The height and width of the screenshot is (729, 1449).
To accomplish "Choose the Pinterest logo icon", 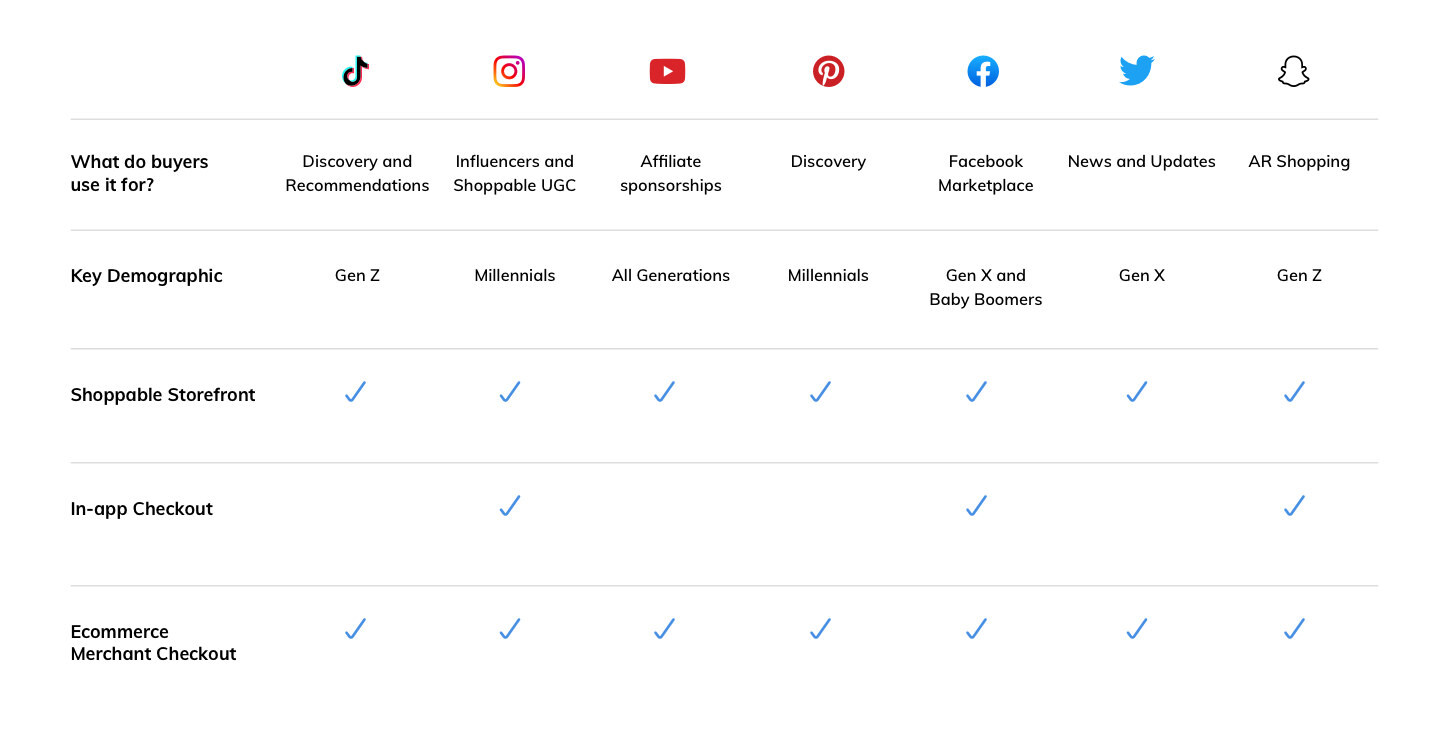I will pos(828,71).
